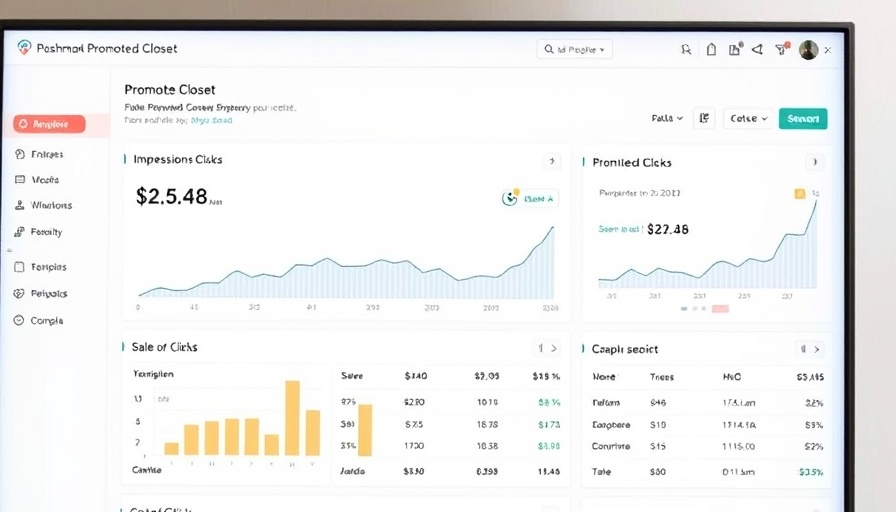Click the green $35% value in Tale row

point(811,472)
